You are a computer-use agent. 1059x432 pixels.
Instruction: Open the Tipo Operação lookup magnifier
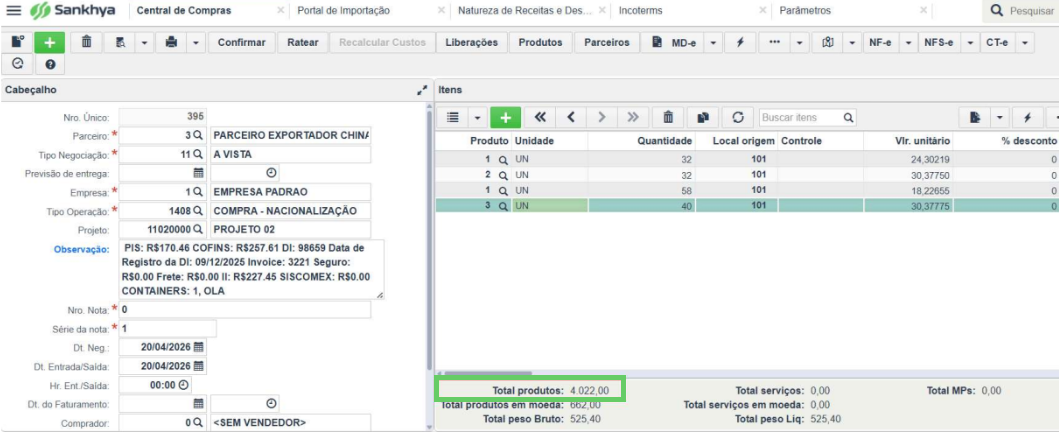pos(197,211)
